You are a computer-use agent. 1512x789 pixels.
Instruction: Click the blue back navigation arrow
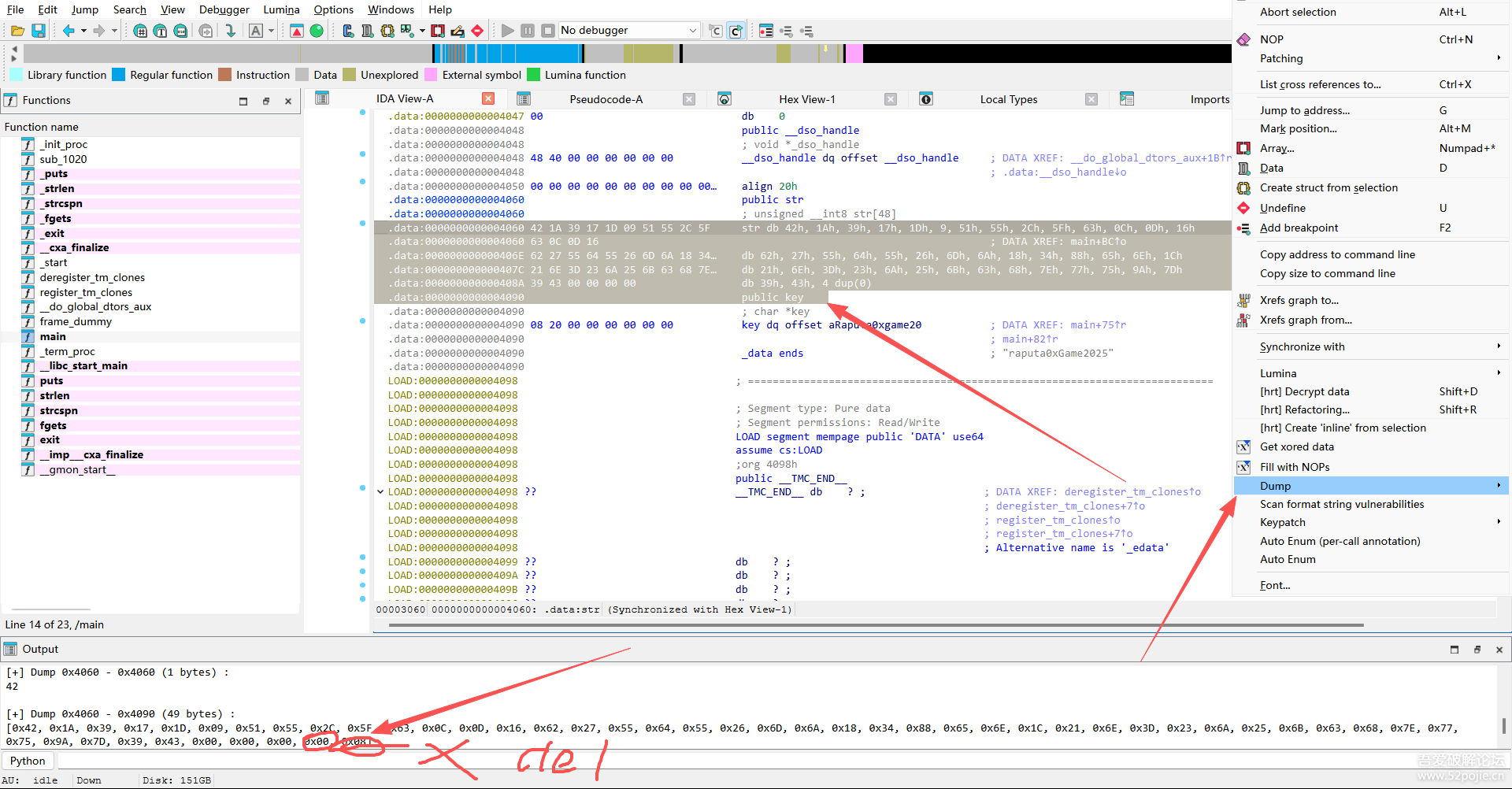(x=69, y=31)
